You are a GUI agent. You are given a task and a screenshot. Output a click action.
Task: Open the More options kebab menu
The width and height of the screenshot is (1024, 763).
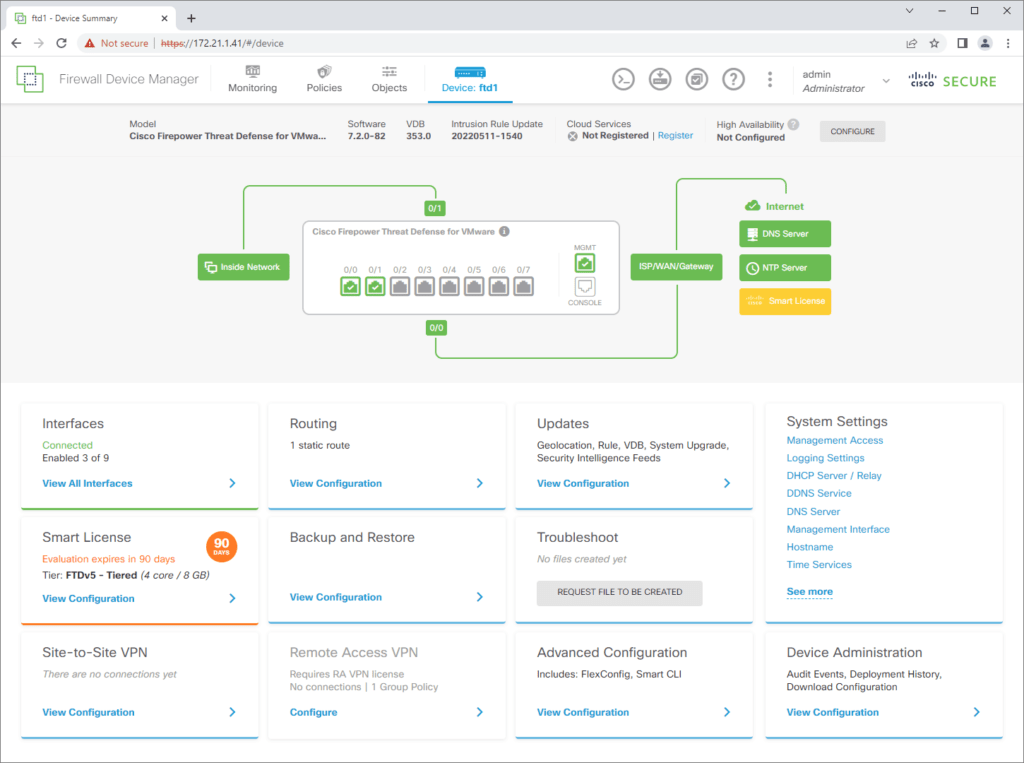tap(769, 79)
